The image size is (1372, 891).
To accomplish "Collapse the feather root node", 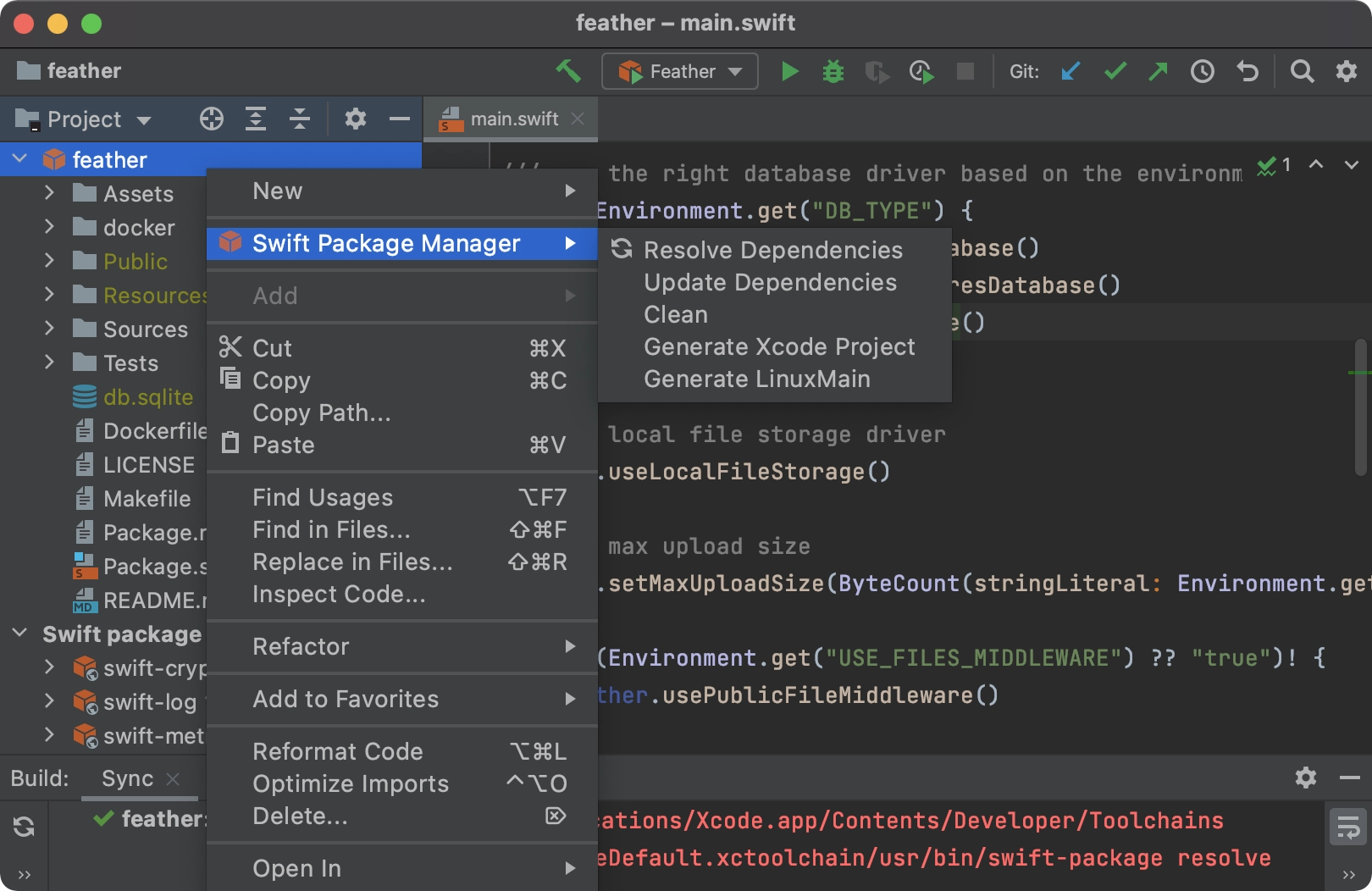I will (x=20, y=159).
